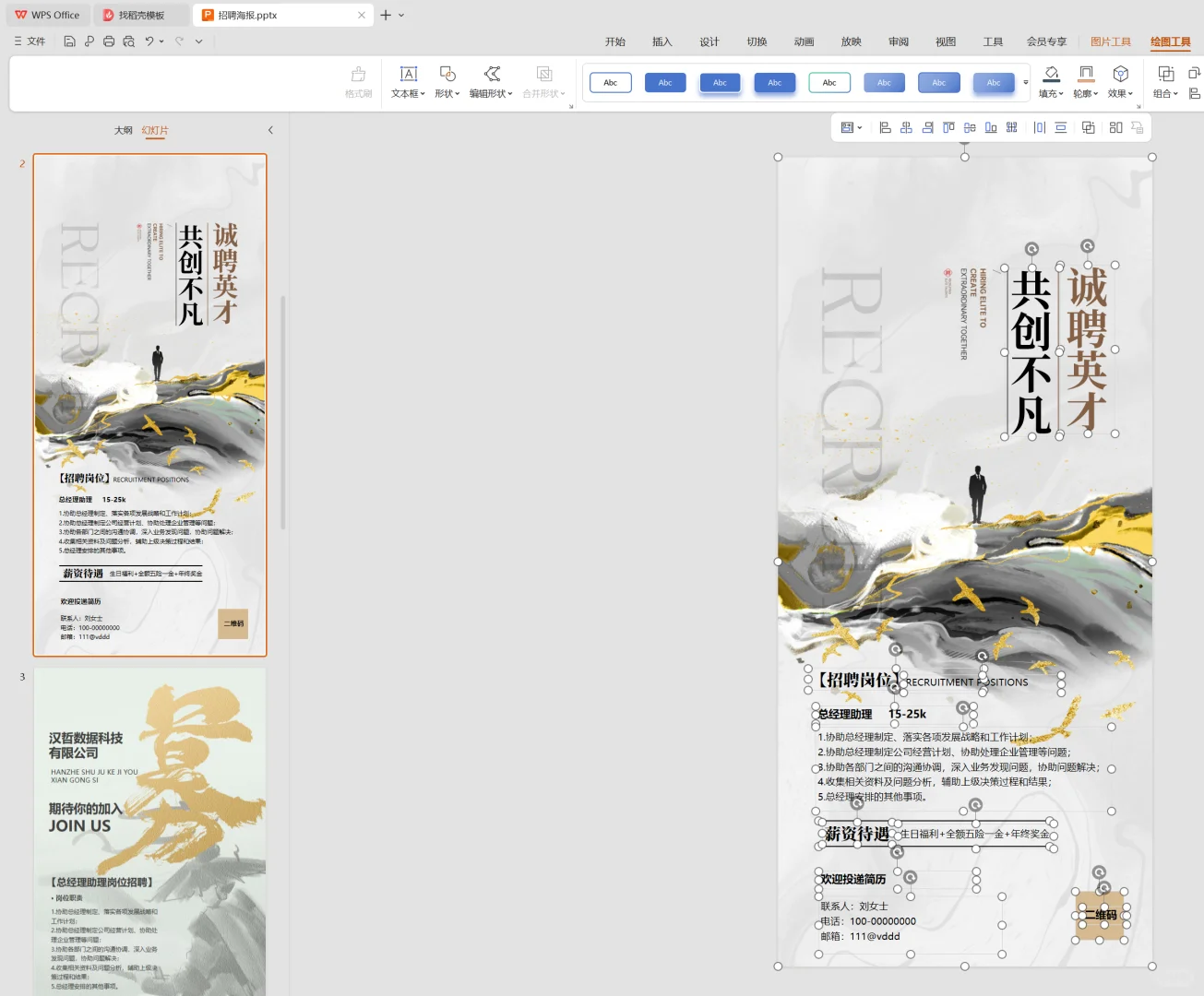Click the export/share icon beside the Save icon

(x=89, y=41)
